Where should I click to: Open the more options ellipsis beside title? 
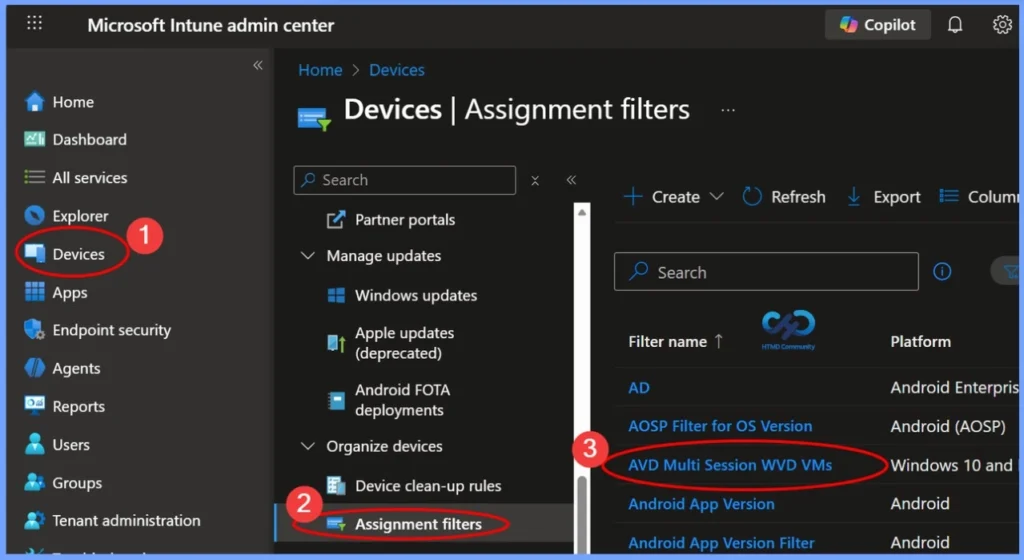point(728,110)
